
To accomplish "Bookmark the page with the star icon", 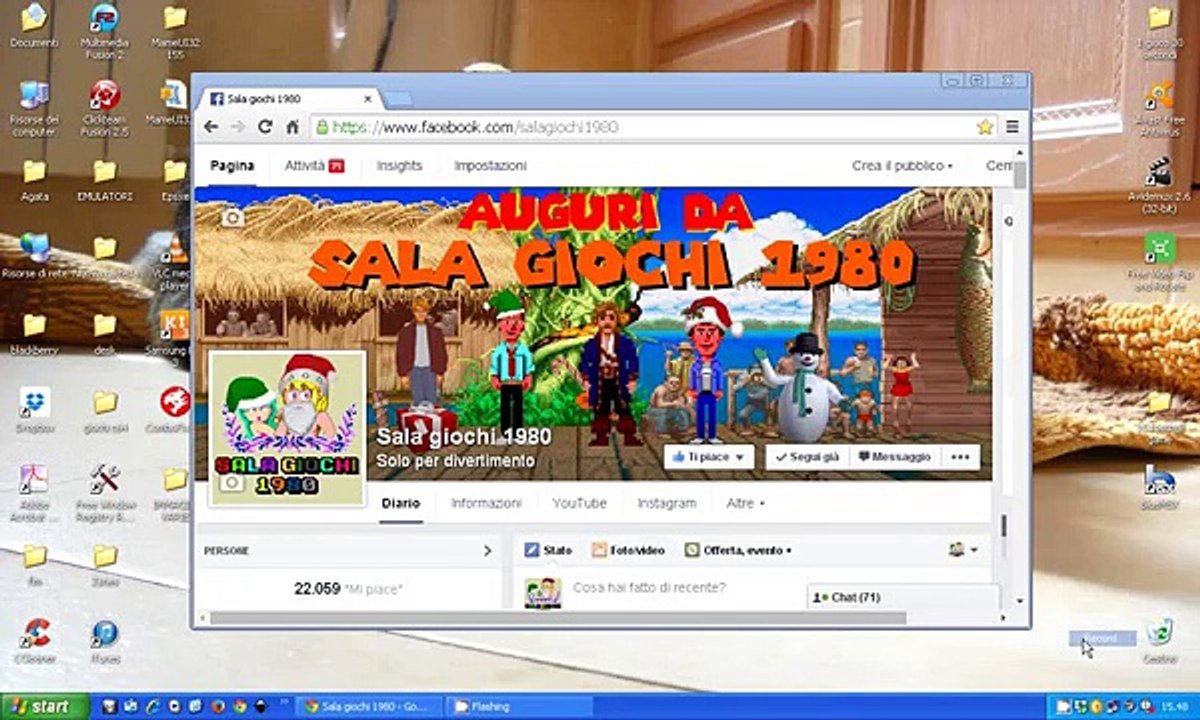I will [x=985, y=127].
